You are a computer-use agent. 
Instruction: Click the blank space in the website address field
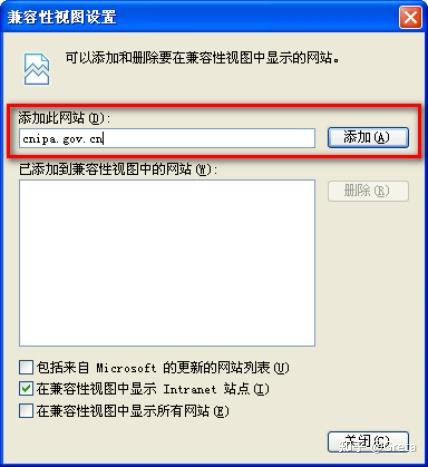(x=209, y=138)
